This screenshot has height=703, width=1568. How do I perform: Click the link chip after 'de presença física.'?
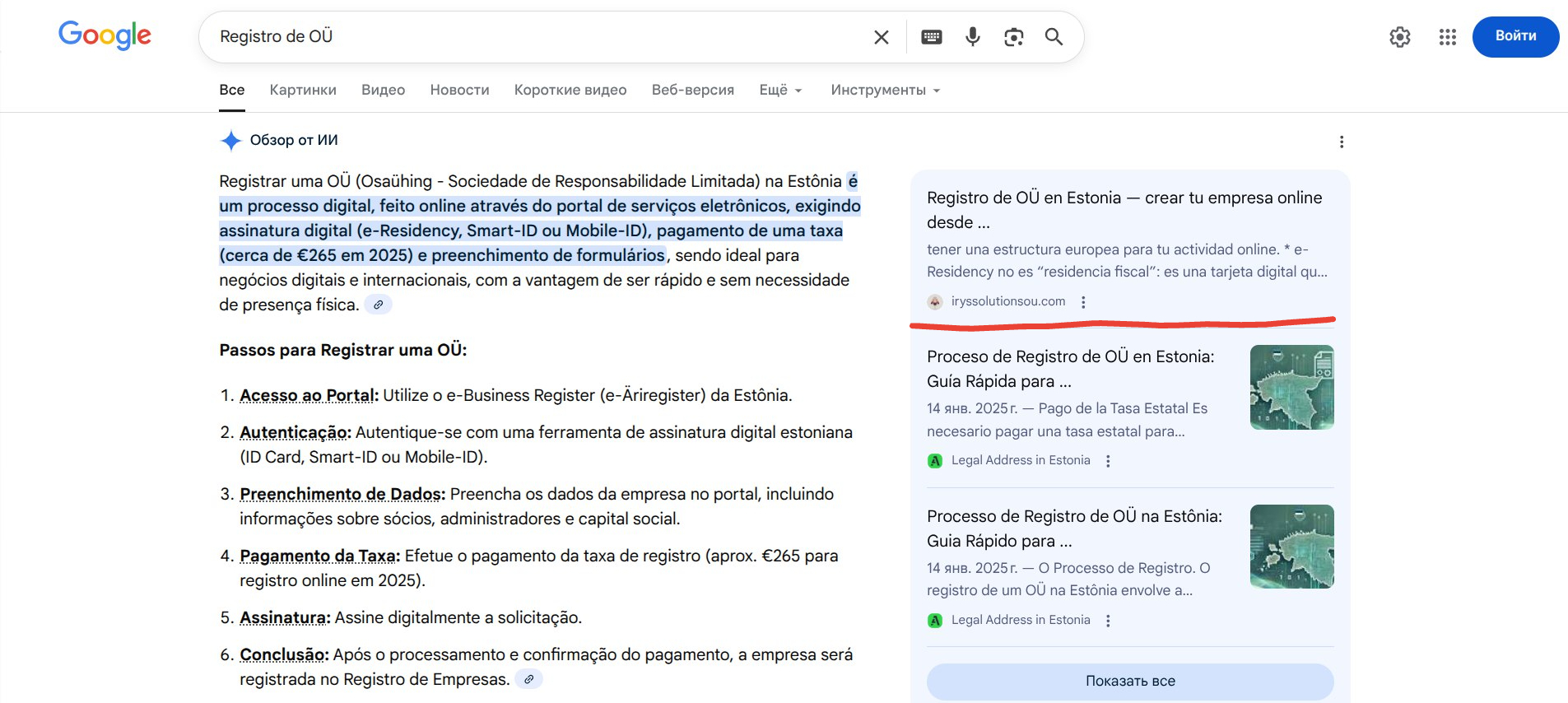point(378,305)
